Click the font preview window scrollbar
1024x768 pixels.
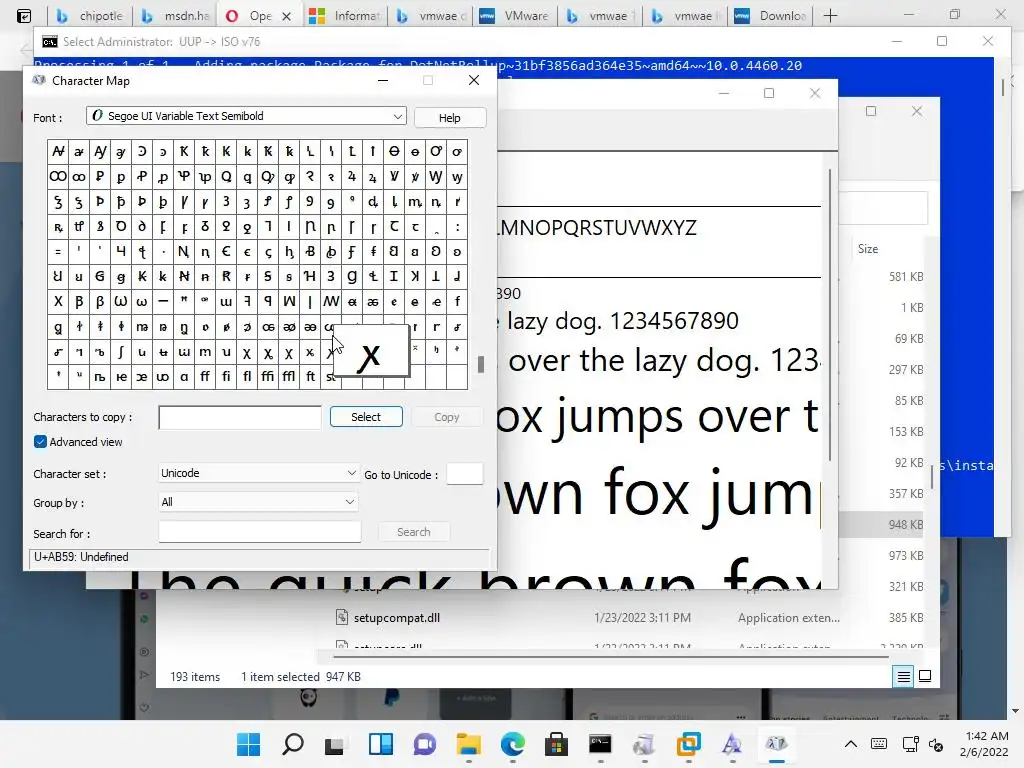829,315
